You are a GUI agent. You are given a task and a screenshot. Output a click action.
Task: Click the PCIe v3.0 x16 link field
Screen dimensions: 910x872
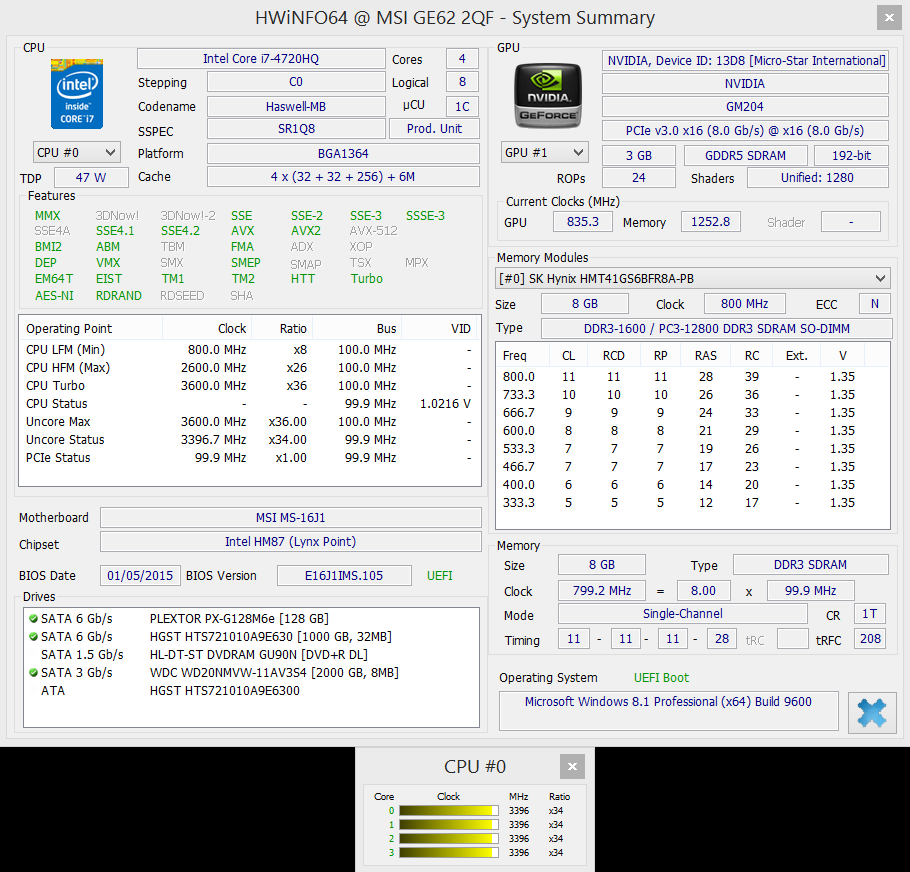[745, 131]
